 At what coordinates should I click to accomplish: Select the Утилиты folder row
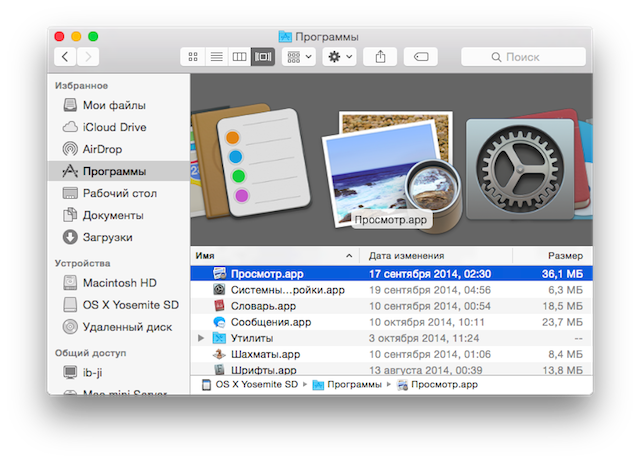pyautogui.click(x=391, y=338)
